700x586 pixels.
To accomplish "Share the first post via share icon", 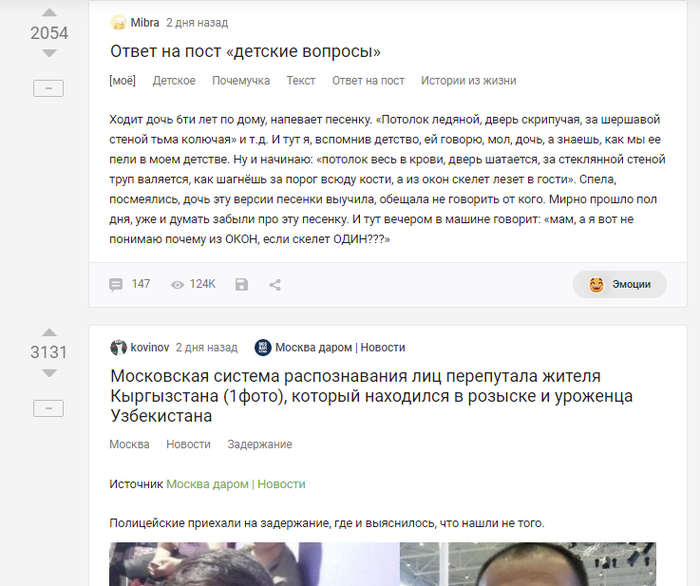I will pos(275,285).
